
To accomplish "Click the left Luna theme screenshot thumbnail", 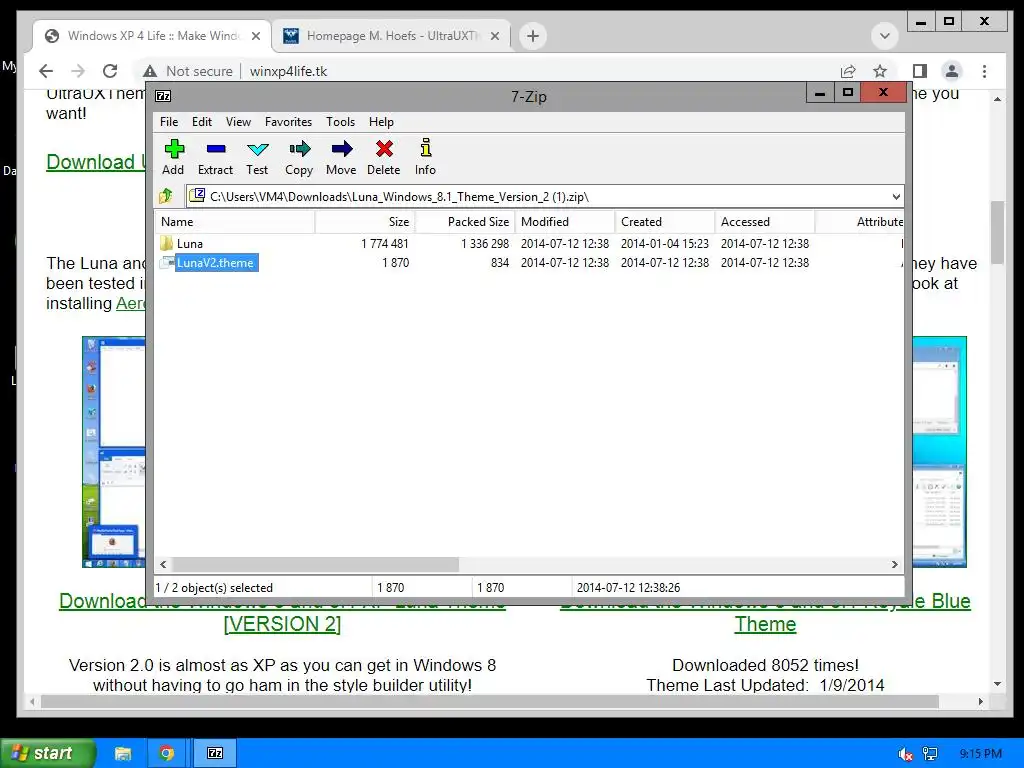I will (x=114, y=452).
